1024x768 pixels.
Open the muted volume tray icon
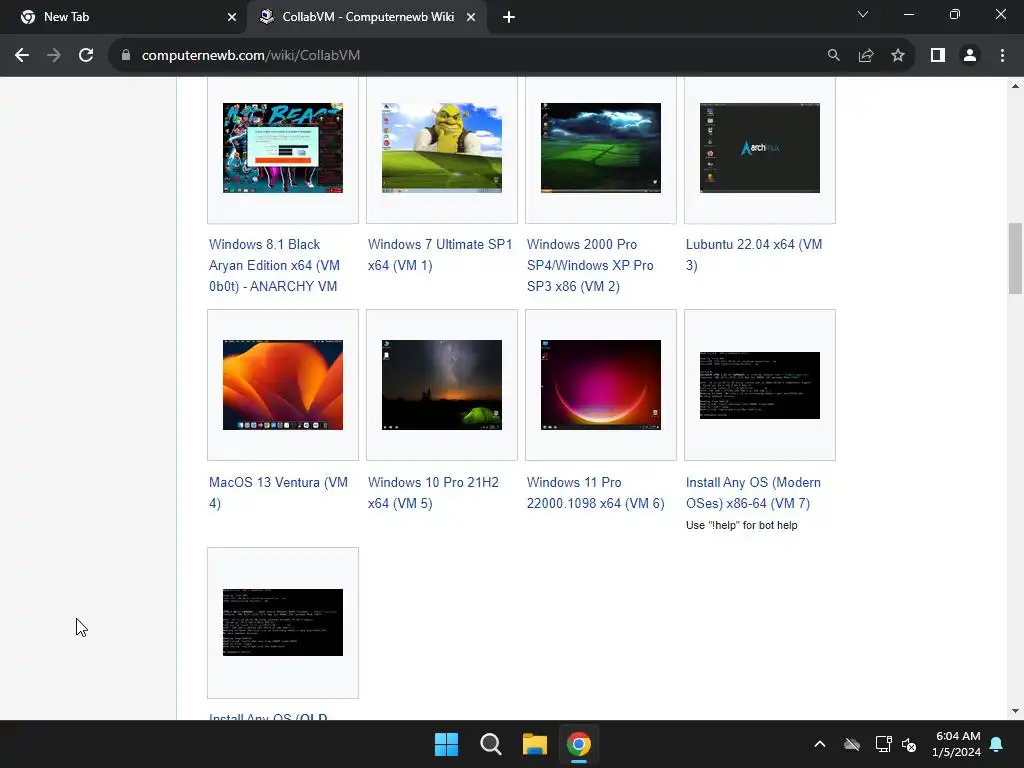[x=909, y=744]
